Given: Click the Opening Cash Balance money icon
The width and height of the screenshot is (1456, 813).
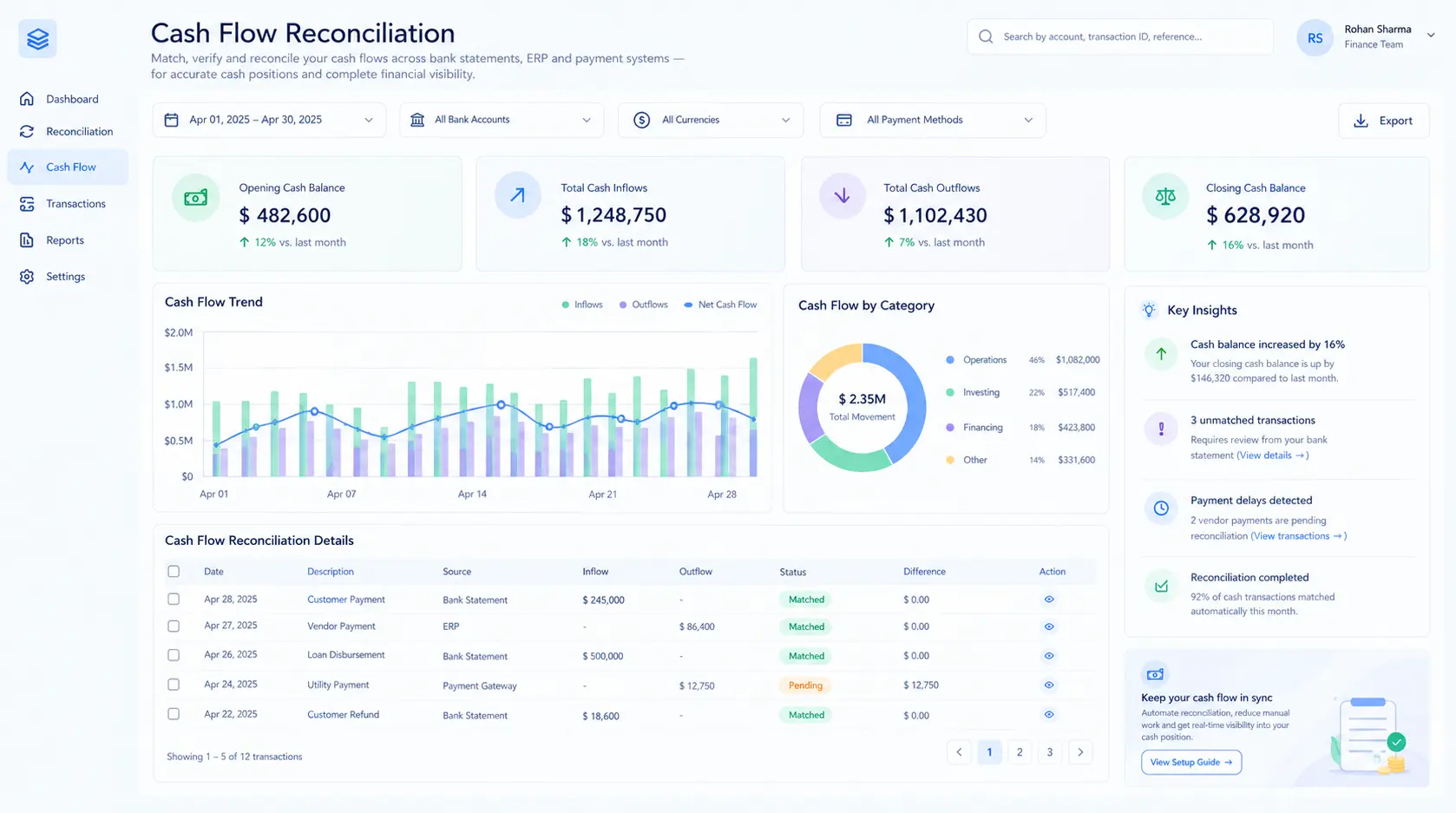Looking at the screenshot, I should click(195, 198).
